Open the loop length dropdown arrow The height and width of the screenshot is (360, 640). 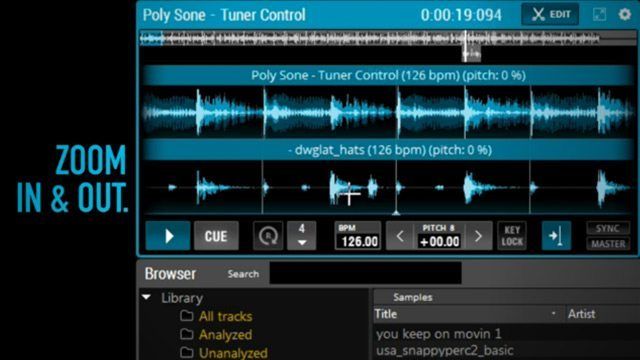(302, 242)
